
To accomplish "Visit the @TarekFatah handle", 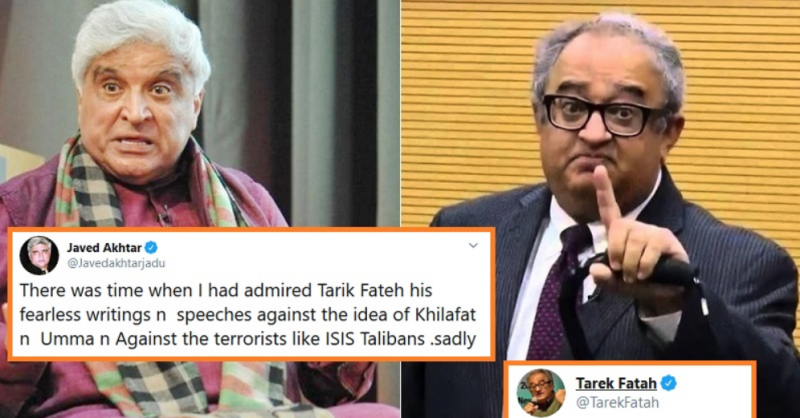I will tap(617, 403).
